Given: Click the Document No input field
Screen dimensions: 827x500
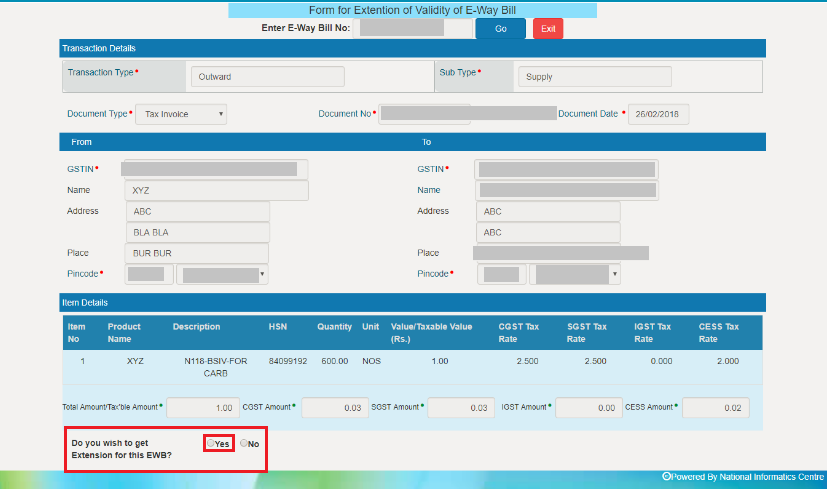Looking at the screenshot, I should pos(468,114).
